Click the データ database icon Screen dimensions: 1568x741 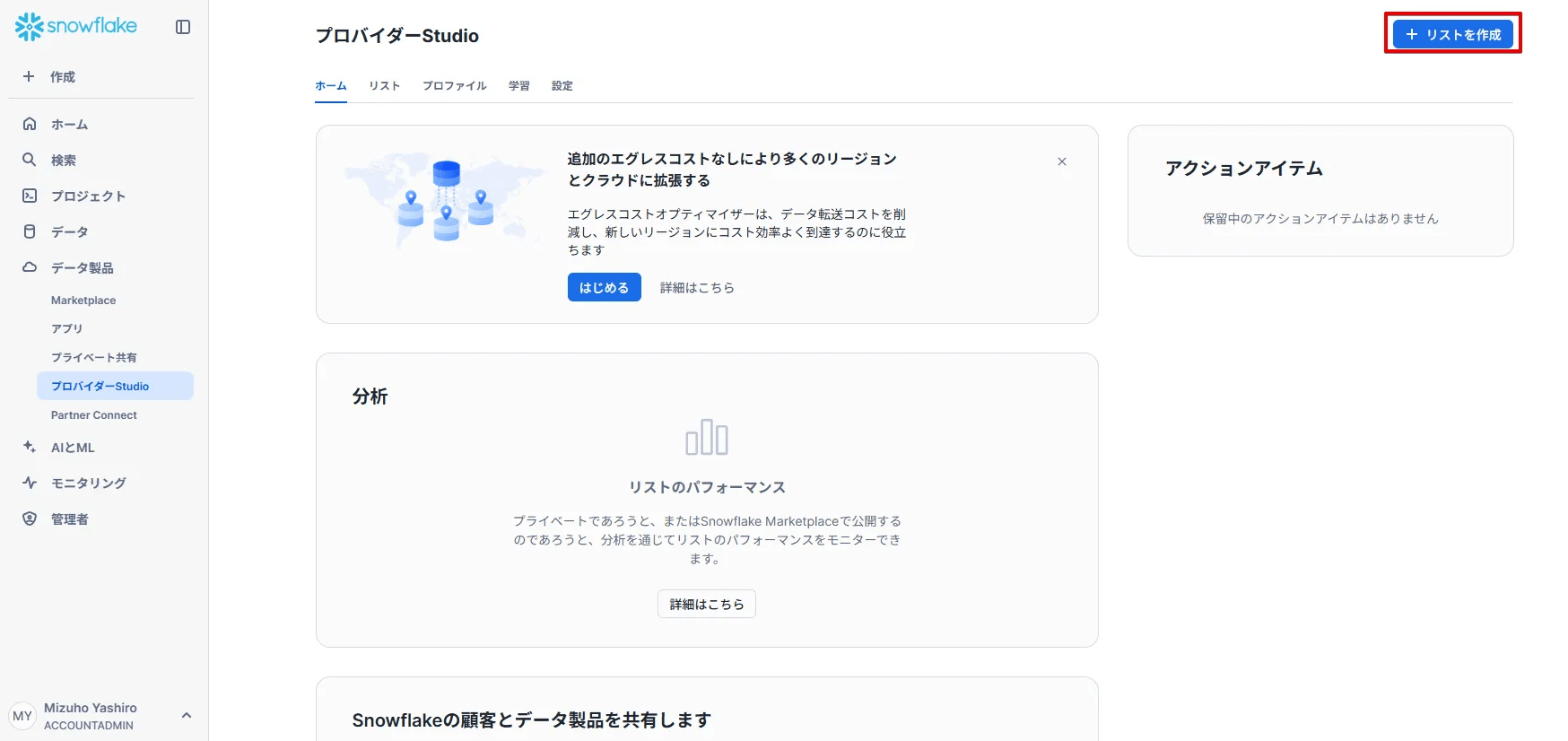click(x=30, y=231)
